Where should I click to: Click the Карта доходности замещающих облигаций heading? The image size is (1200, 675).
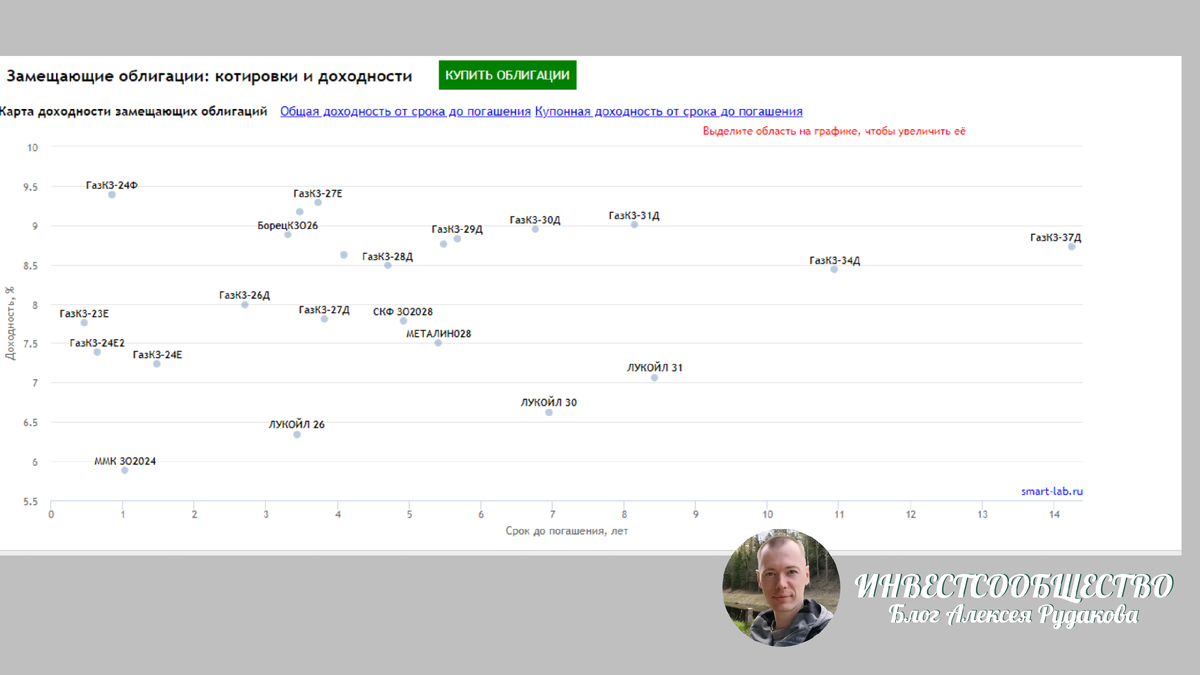coord(133,111)
